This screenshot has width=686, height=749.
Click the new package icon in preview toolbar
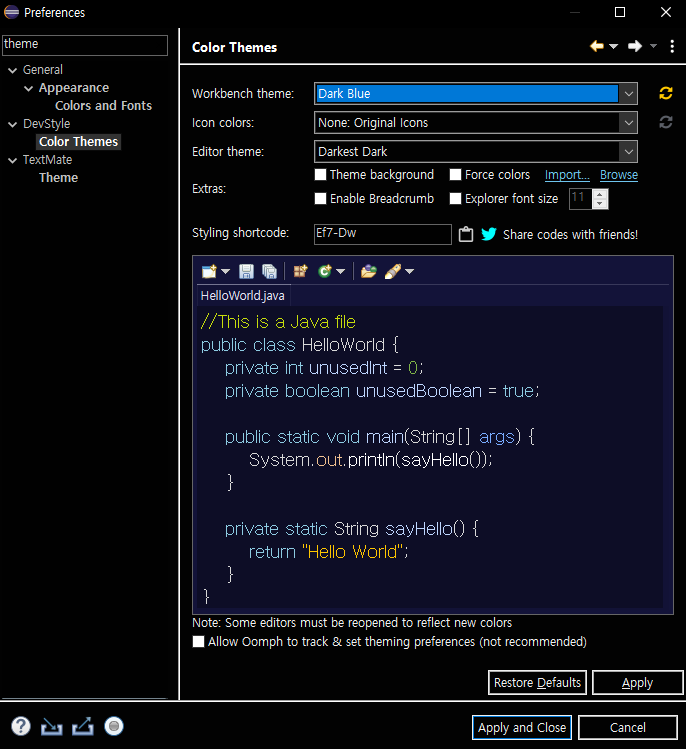300,271
